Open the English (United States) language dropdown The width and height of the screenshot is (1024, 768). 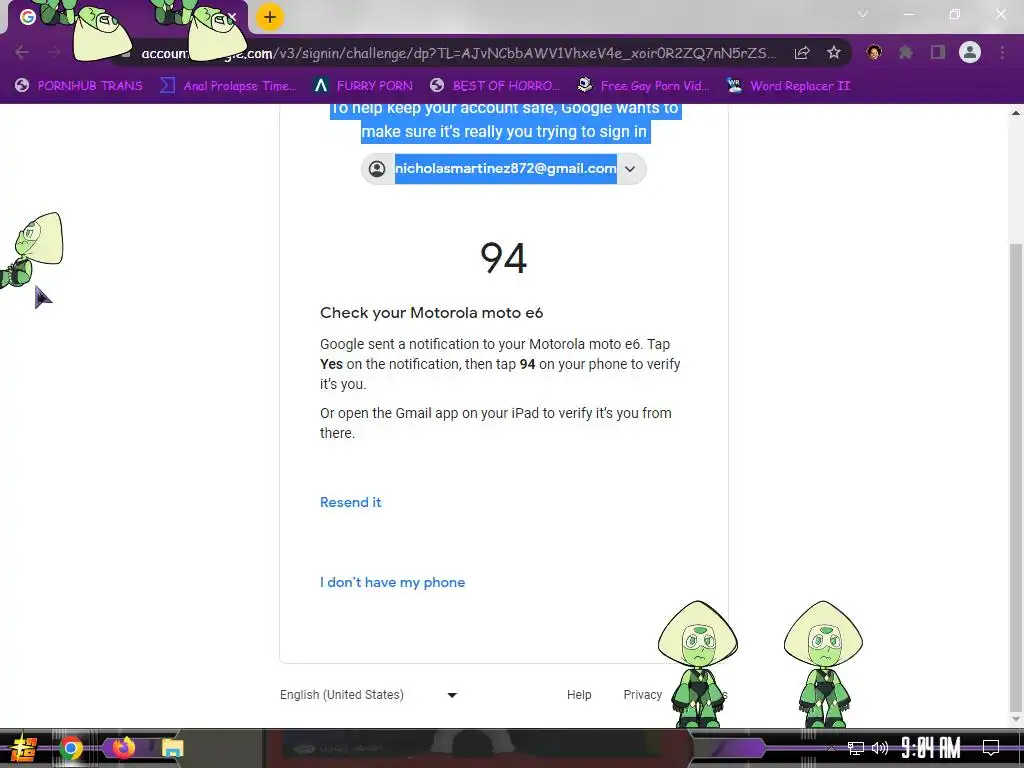(x=368, y=695)
